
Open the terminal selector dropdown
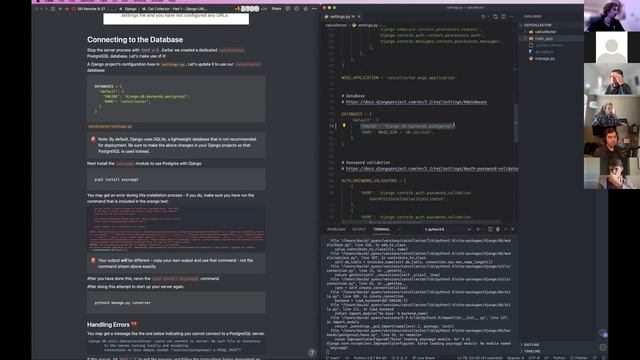[448, 229]
